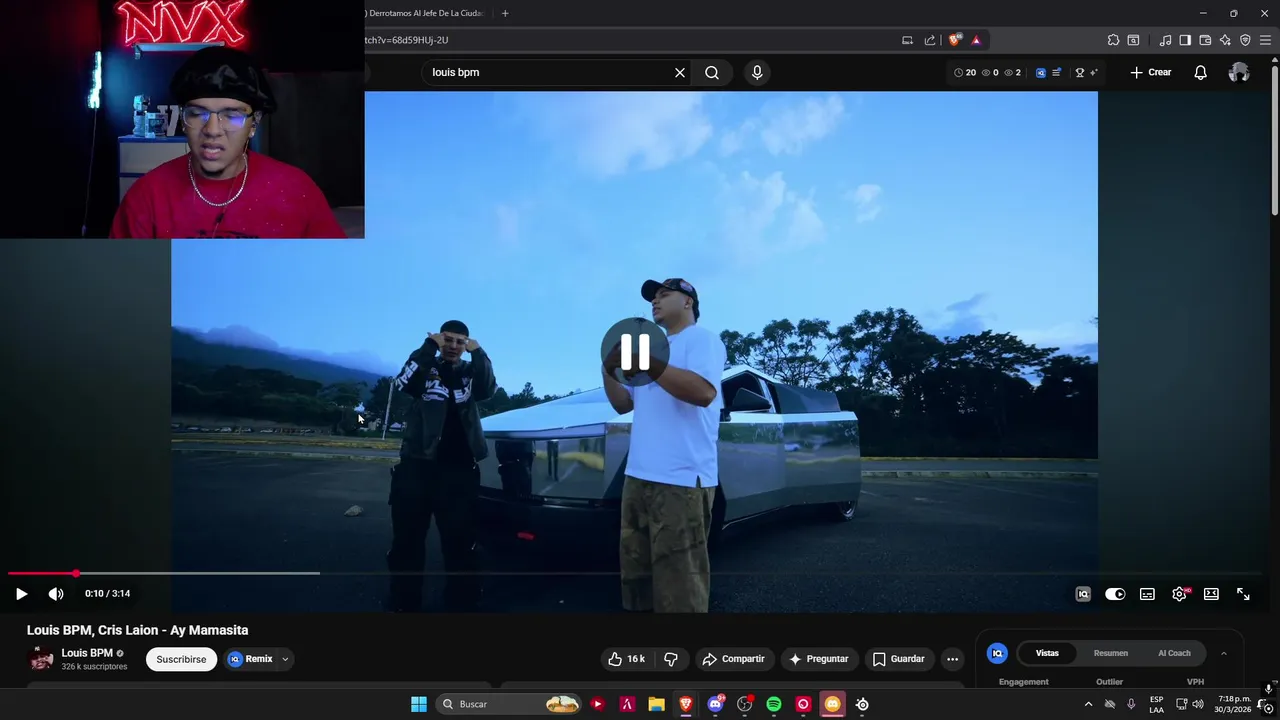Toggle the autoplay switch in player
Image resolution: width=1280 pixels, height=720 pixels.
1115,594
